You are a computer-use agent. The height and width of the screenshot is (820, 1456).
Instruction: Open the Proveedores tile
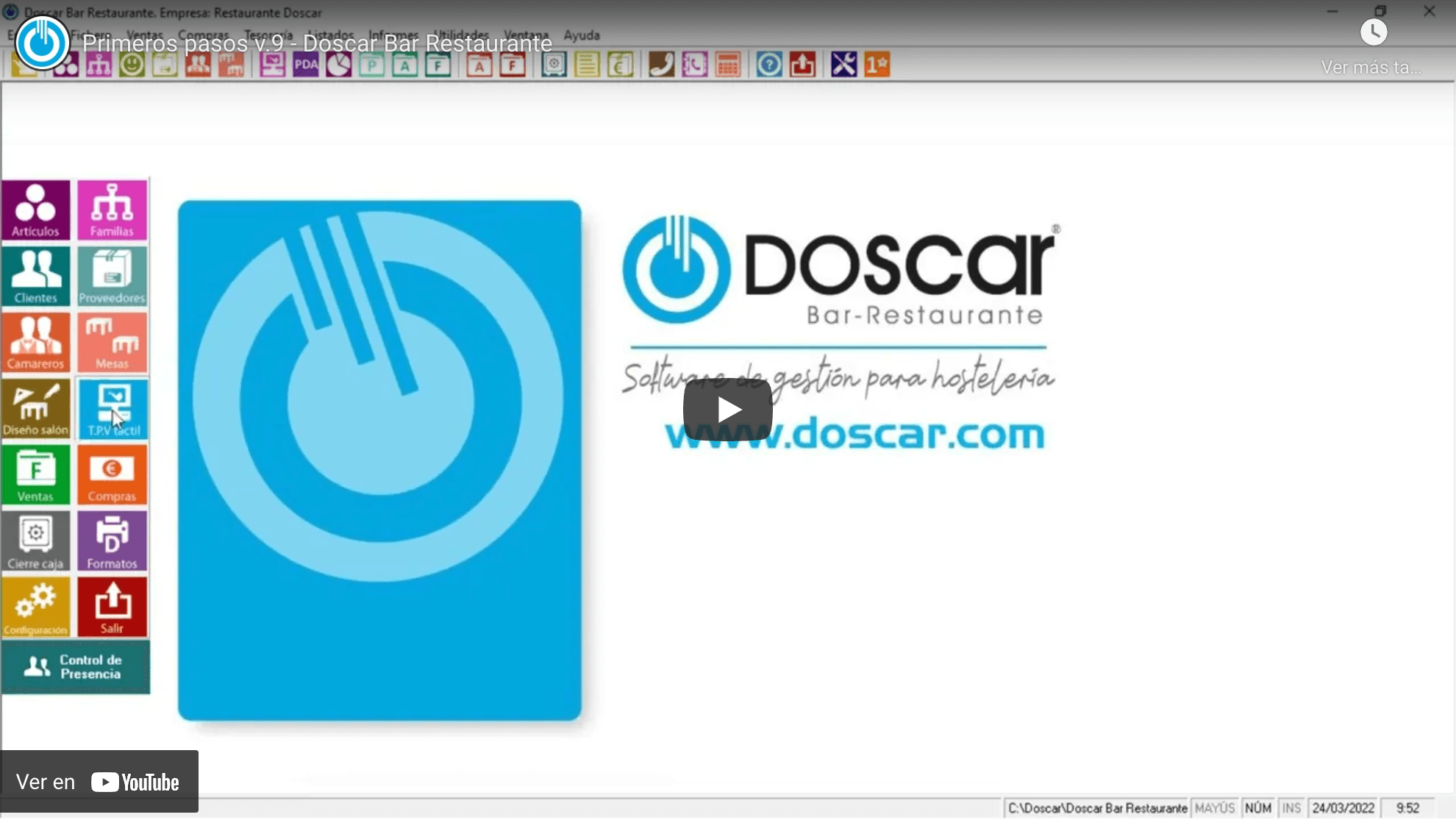coord(112,277)
